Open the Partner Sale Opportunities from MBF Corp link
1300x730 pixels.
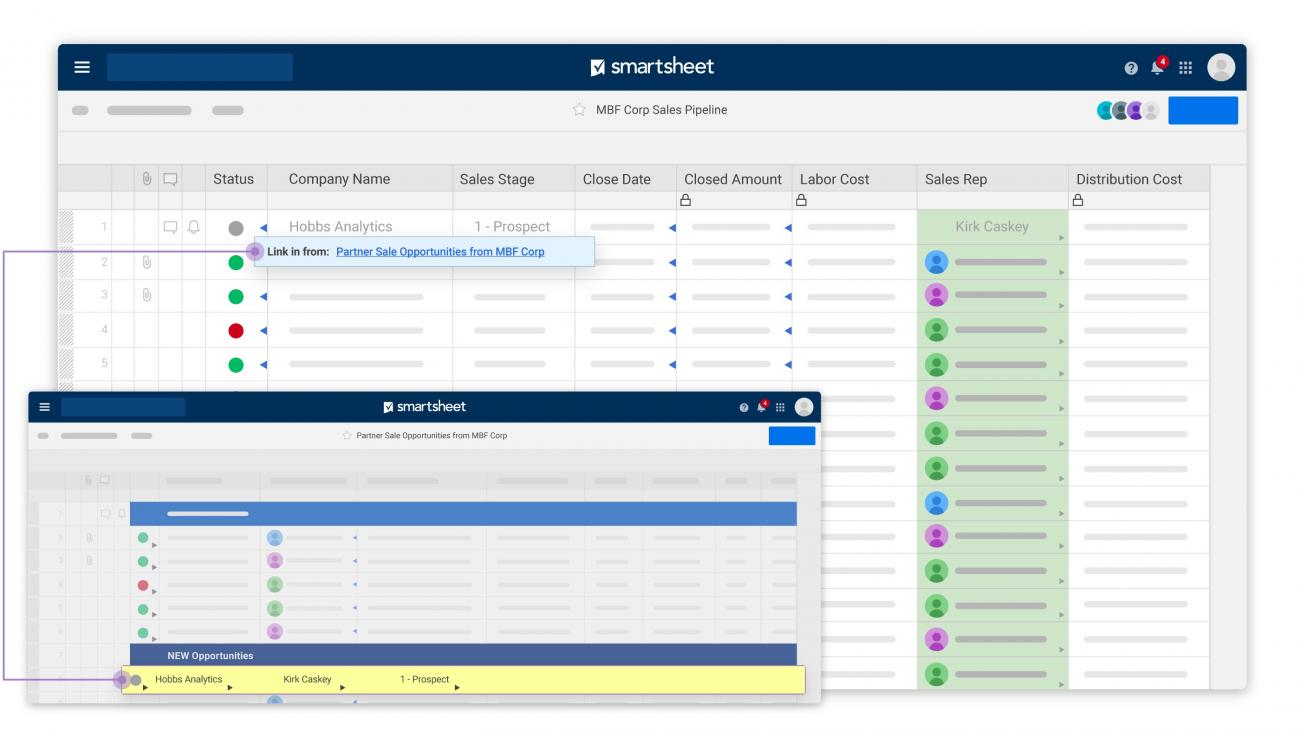click(x=440, y=252)
